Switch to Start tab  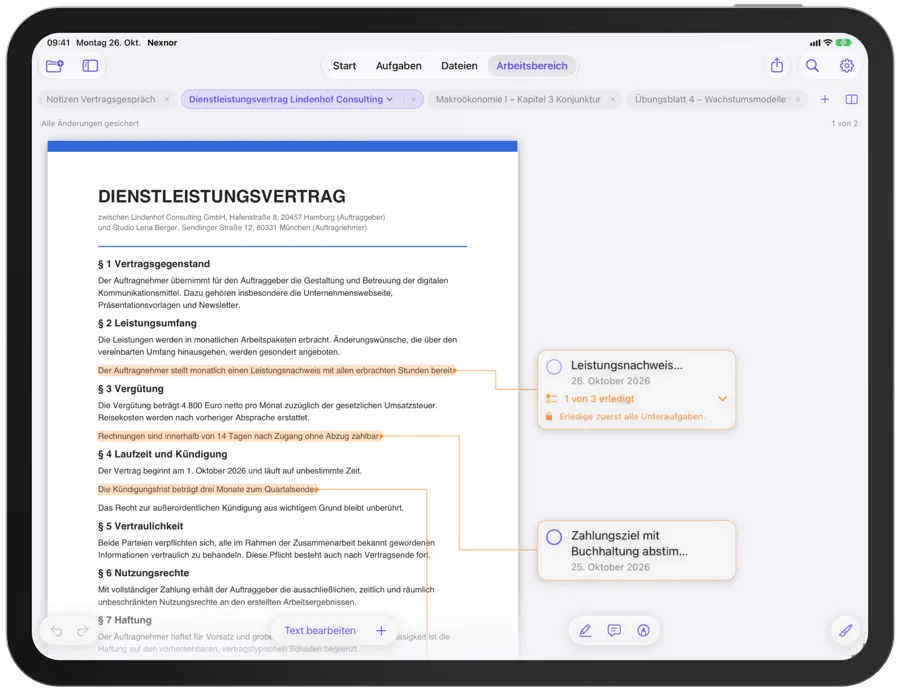click(x=344, y=66)
